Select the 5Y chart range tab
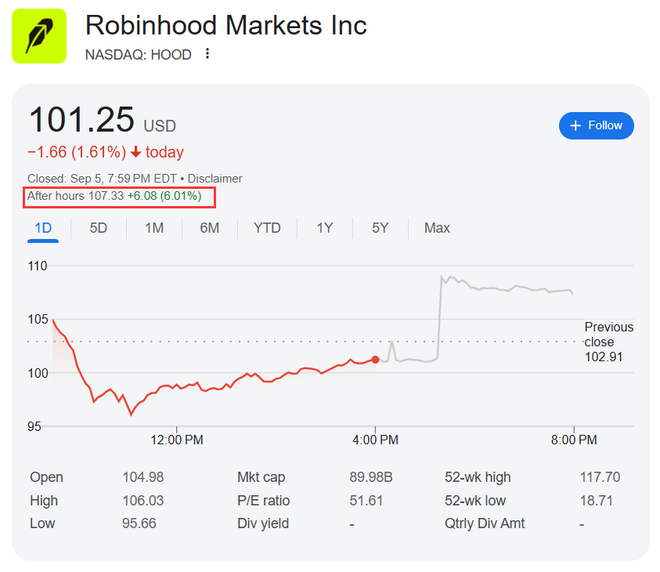 coord(380,228)
